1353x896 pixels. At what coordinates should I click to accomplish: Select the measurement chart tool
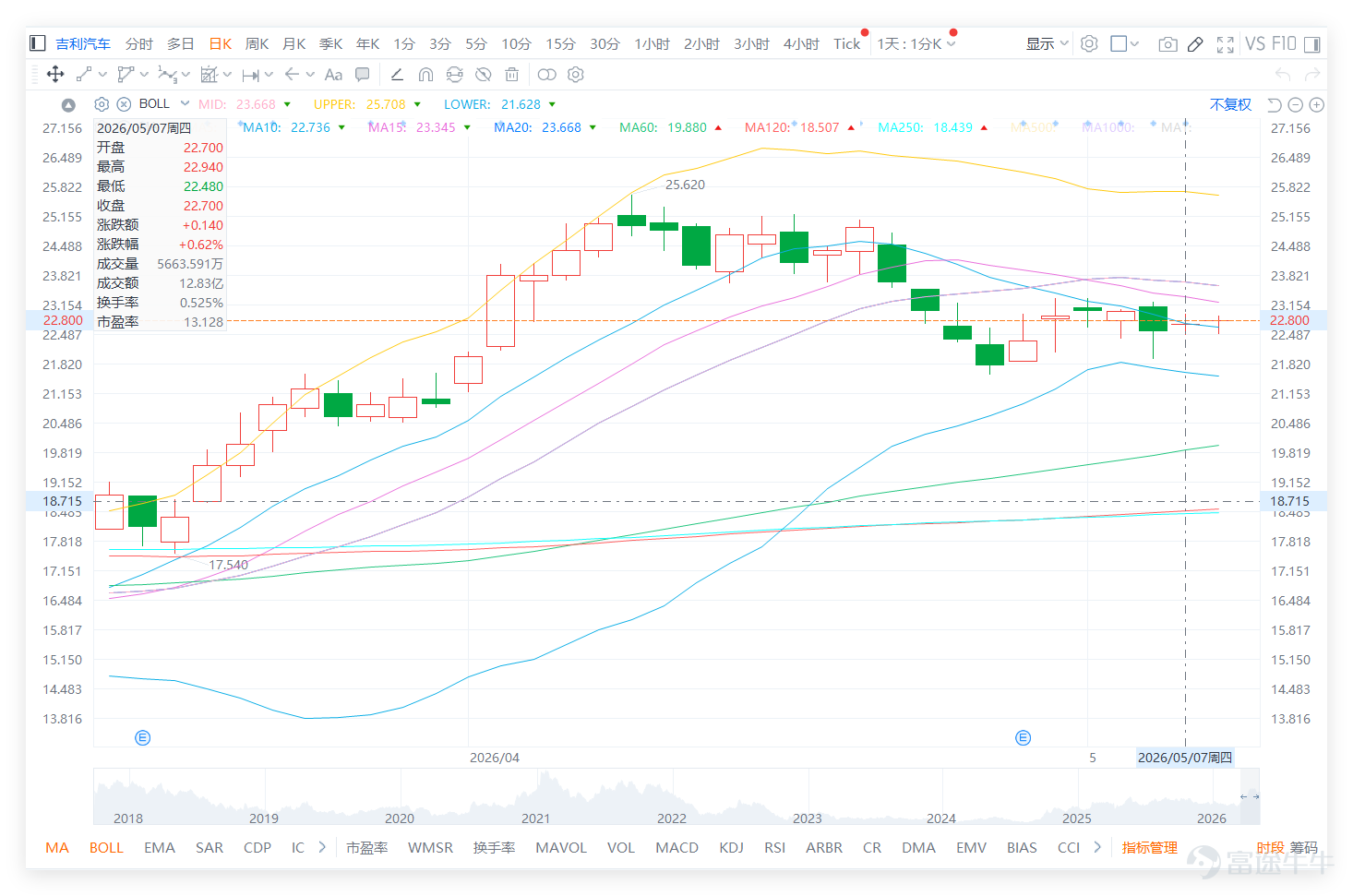[210, 75]
